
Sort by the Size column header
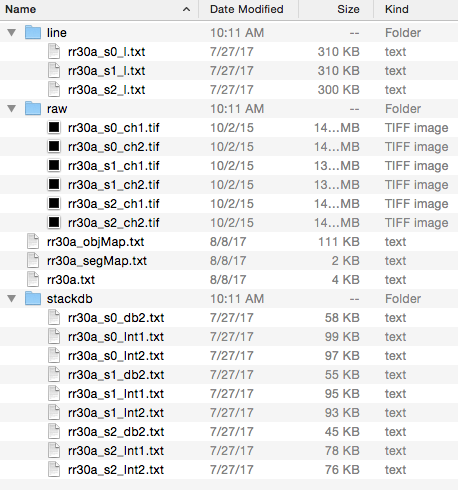click(x=348, y=9)
